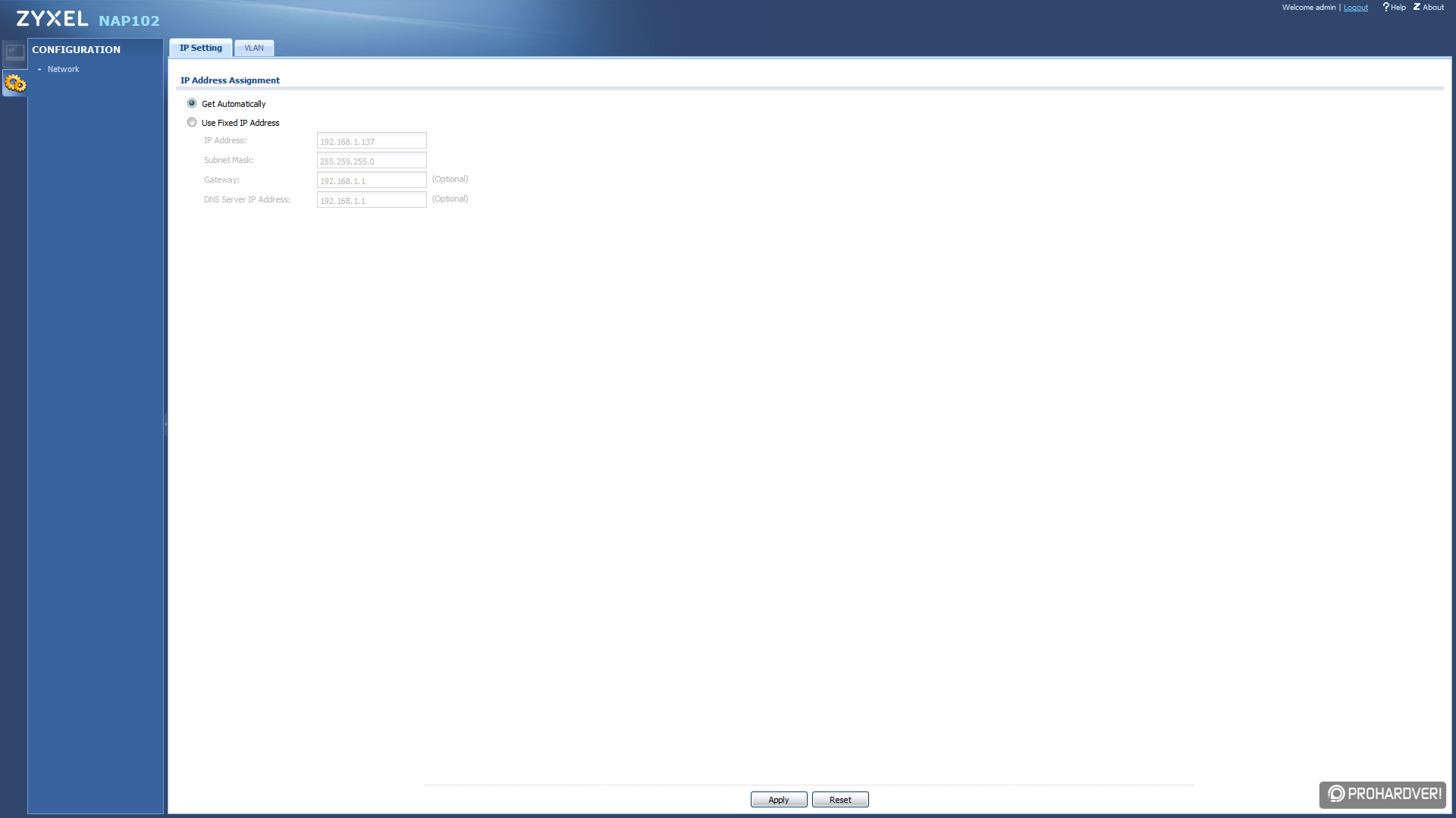Click the ZYXEL logo

click(x=52, y=19)
